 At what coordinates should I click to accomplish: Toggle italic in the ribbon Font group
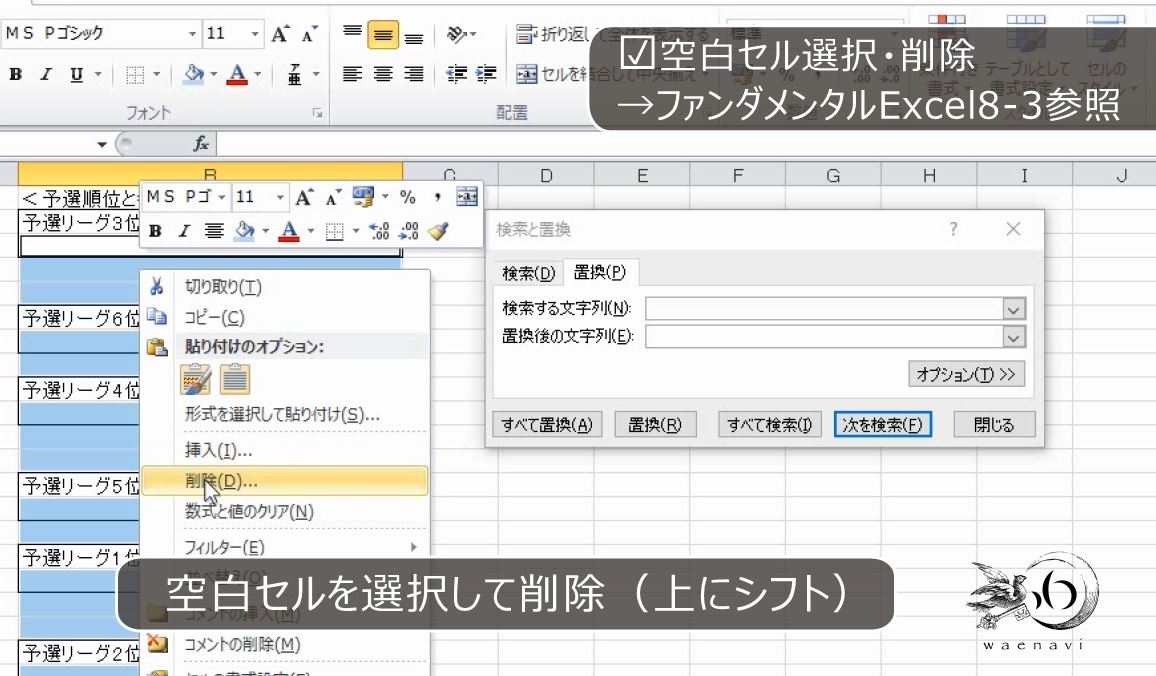46,74
